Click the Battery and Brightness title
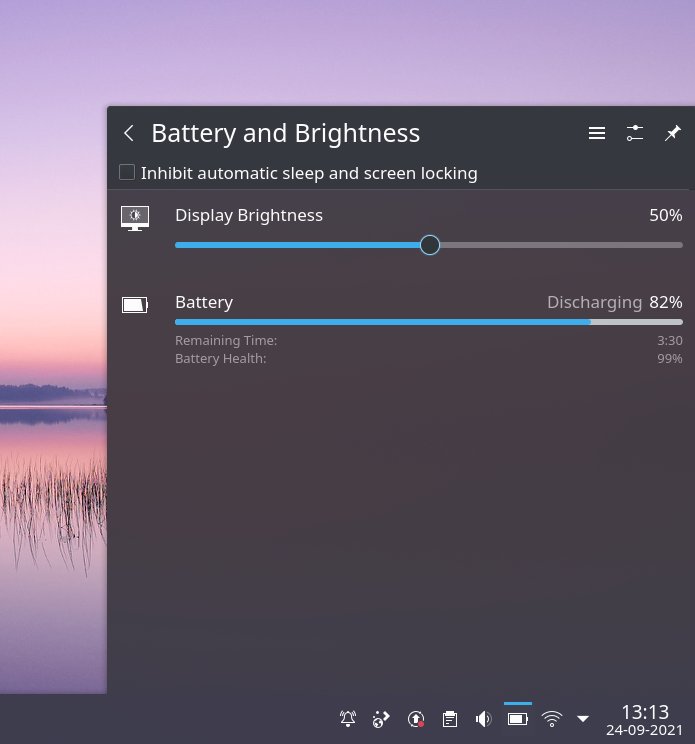 tap(286, 133)
